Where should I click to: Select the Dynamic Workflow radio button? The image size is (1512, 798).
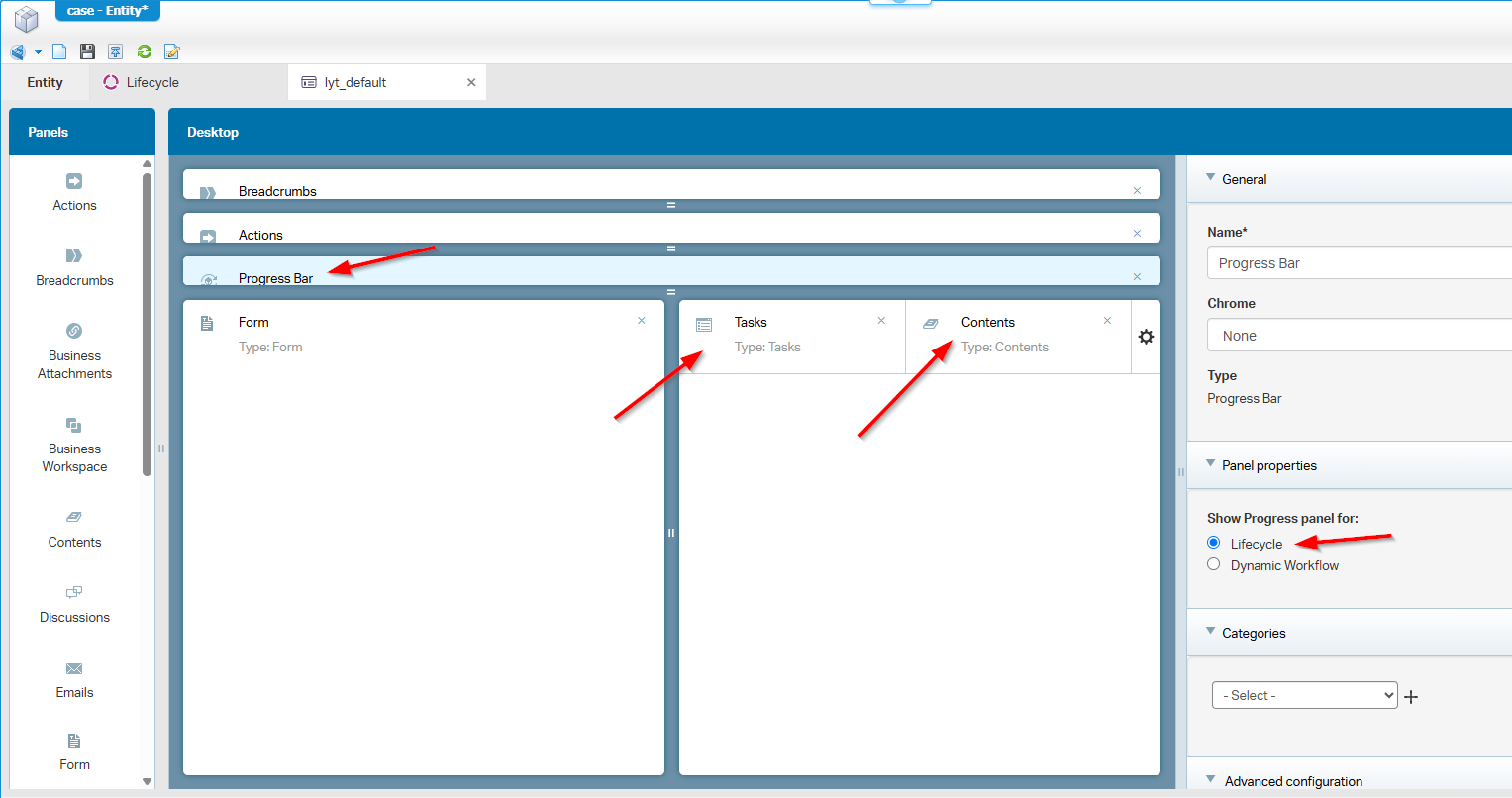pos(1213,564)
